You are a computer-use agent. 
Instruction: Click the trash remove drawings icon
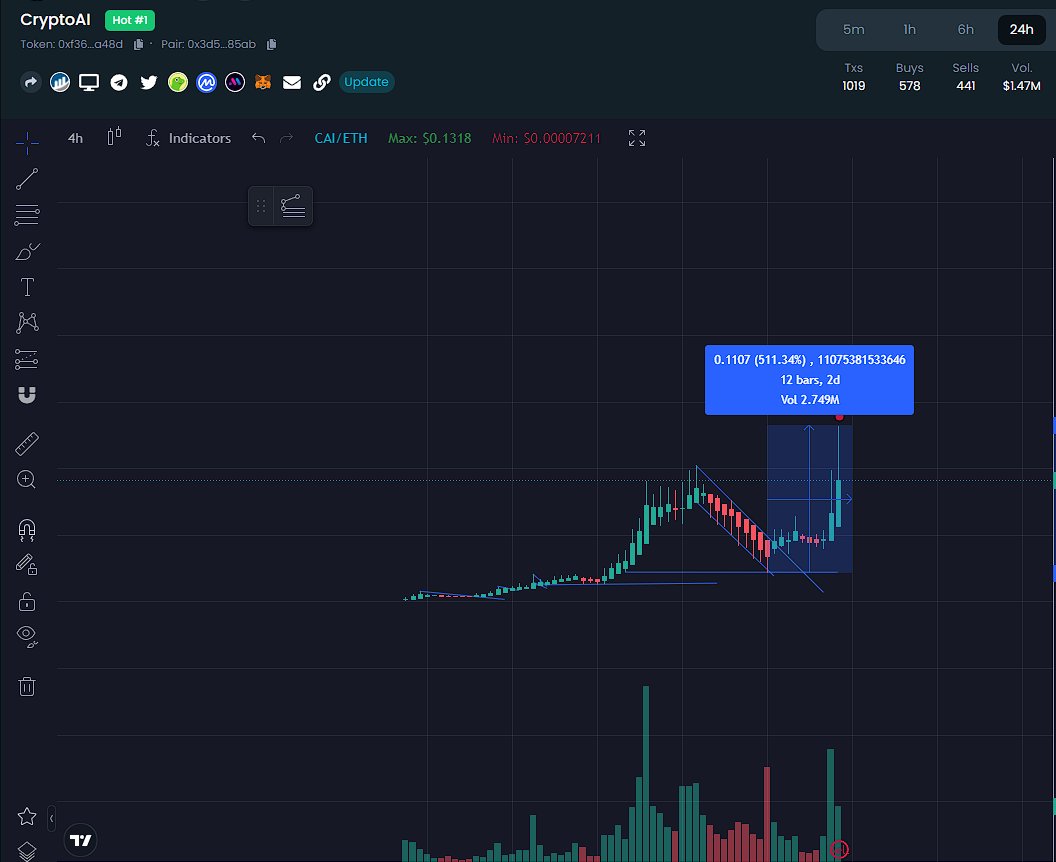[27, 686]
